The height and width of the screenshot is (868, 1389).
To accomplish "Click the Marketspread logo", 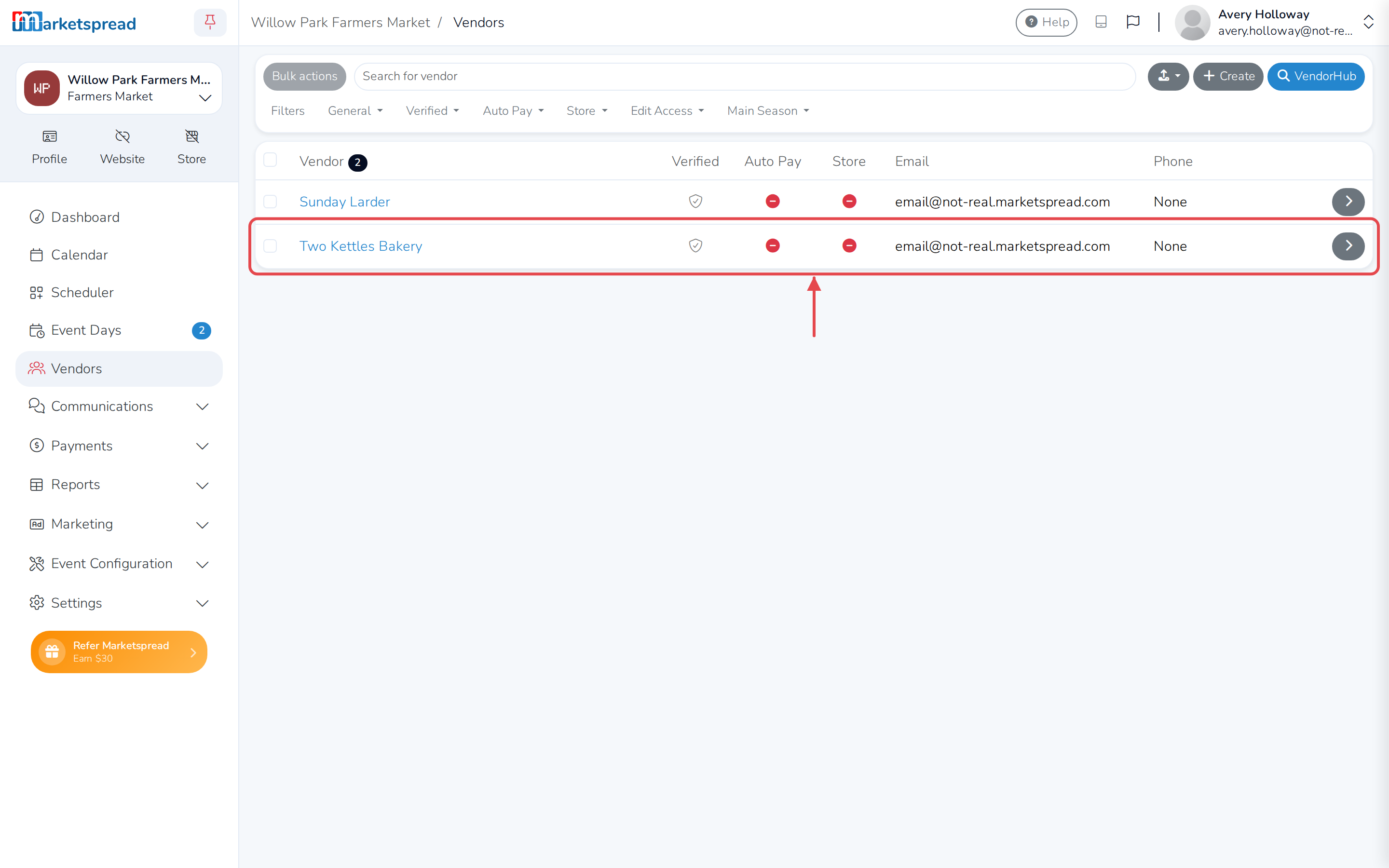I will 74,22.
